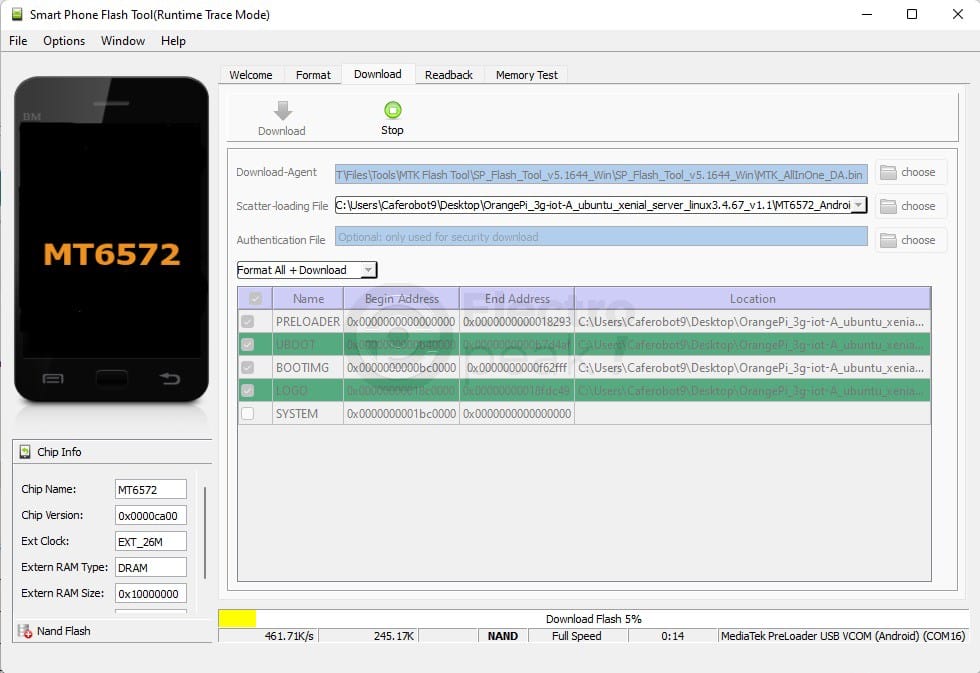Image resolution: width=980 pixels, height=673 pixels.
Task: Switch to the Memory Test tab
Action: [526, 75]
